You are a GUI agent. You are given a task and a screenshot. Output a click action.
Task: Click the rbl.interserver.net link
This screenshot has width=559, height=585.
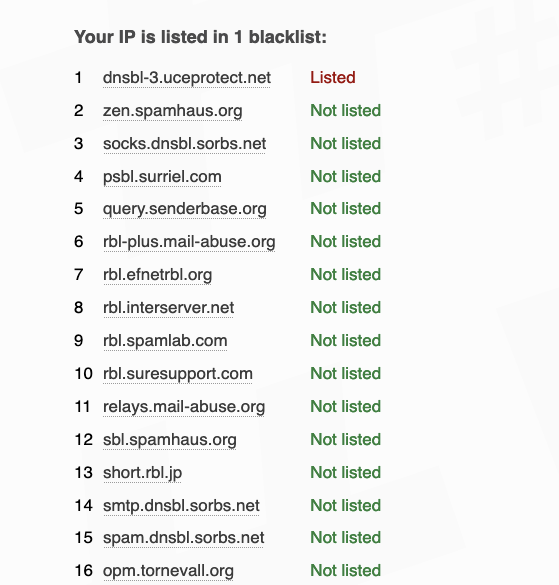click(168, 308)
